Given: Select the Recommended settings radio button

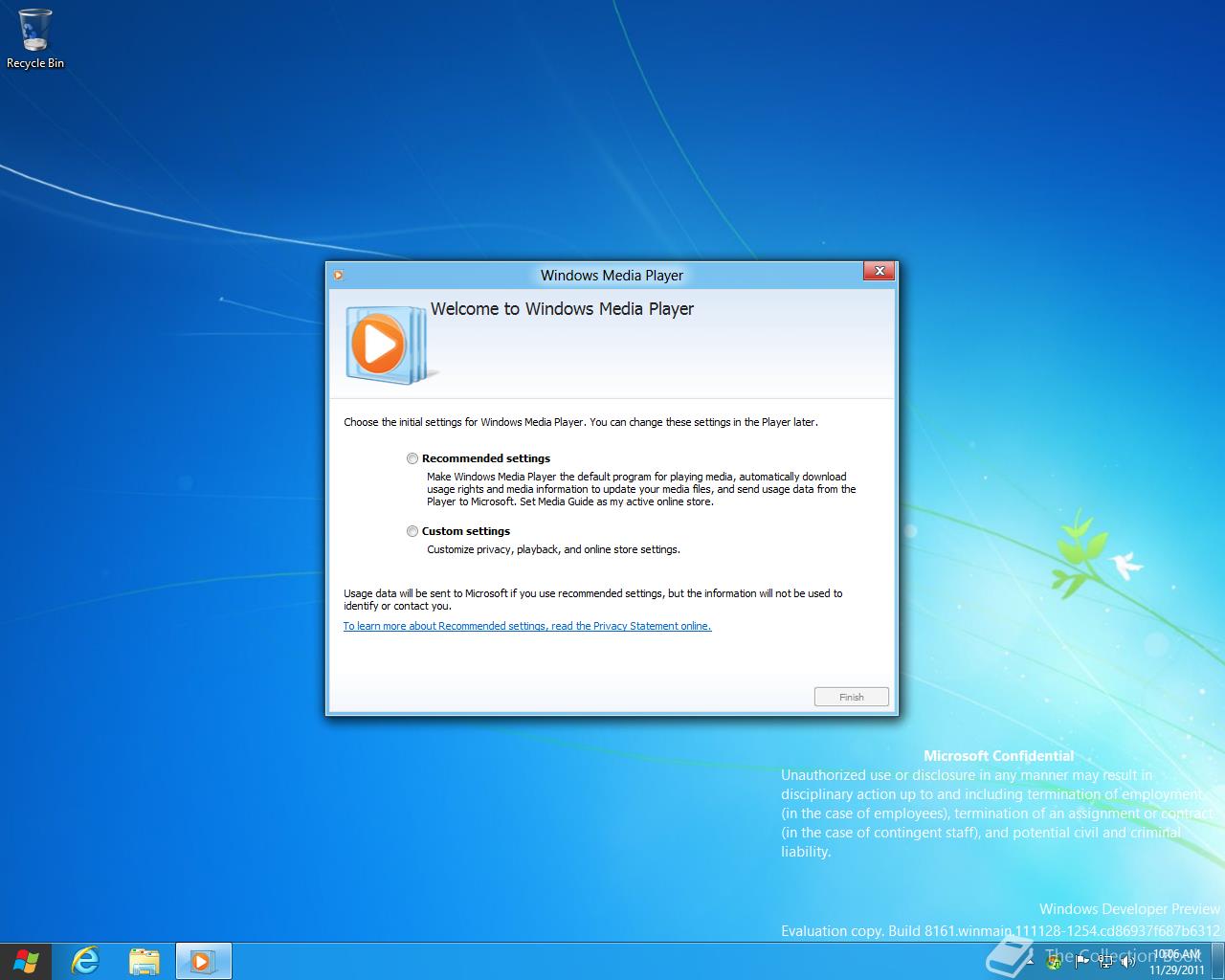Looking at the screenshot, I should point(412,458).
